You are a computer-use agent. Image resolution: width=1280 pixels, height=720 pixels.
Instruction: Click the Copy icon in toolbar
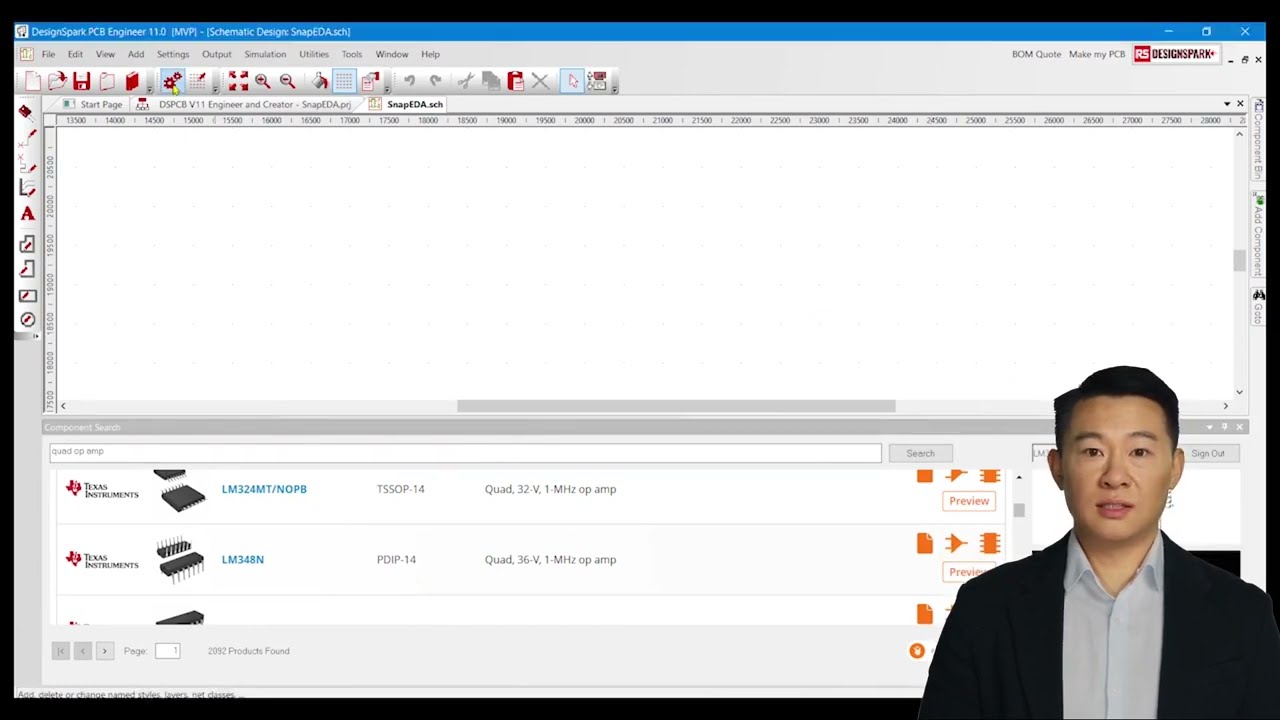[x=491, y=81]
